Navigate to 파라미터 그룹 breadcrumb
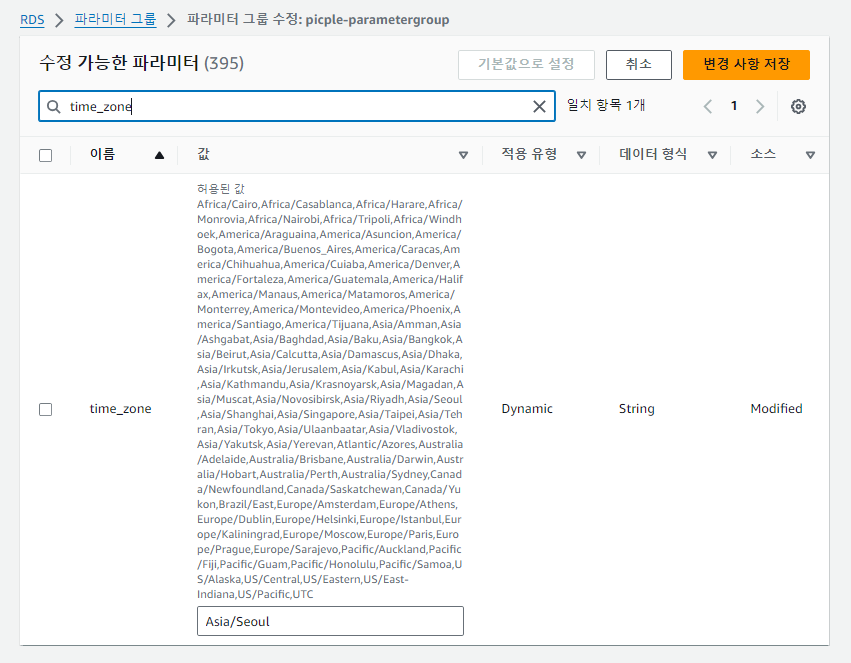 pos(115,19)
